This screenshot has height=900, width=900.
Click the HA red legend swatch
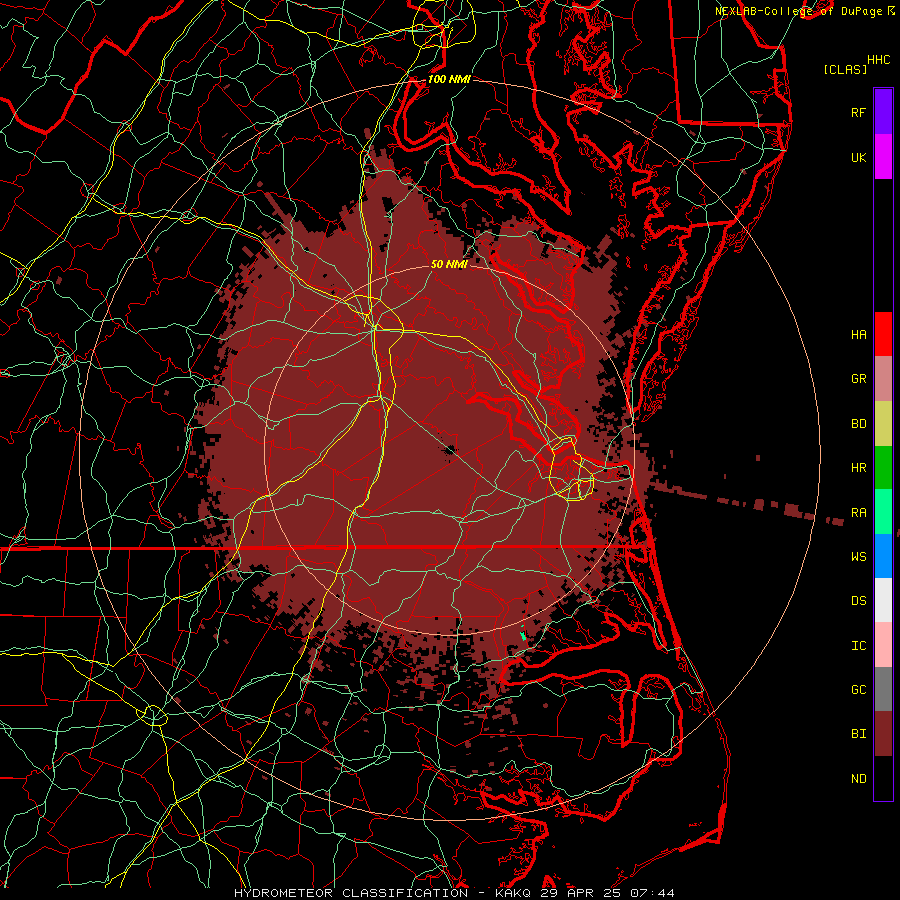(883, 334)
